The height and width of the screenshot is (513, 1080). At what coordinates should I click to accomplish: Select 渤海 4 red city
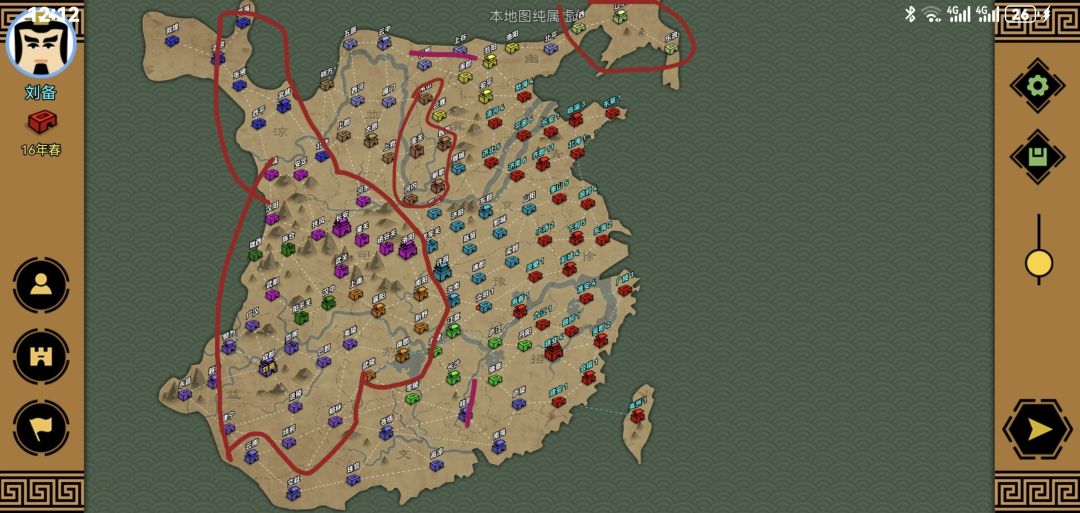pos(523,98)
